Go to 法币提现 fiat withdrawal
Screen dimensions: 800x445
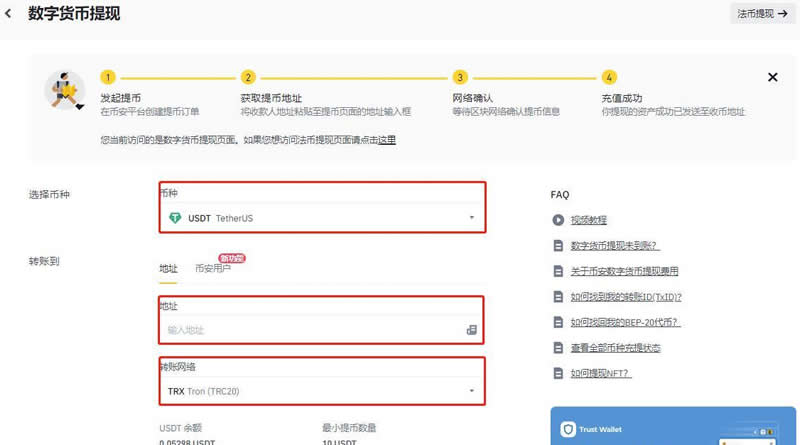762,14
